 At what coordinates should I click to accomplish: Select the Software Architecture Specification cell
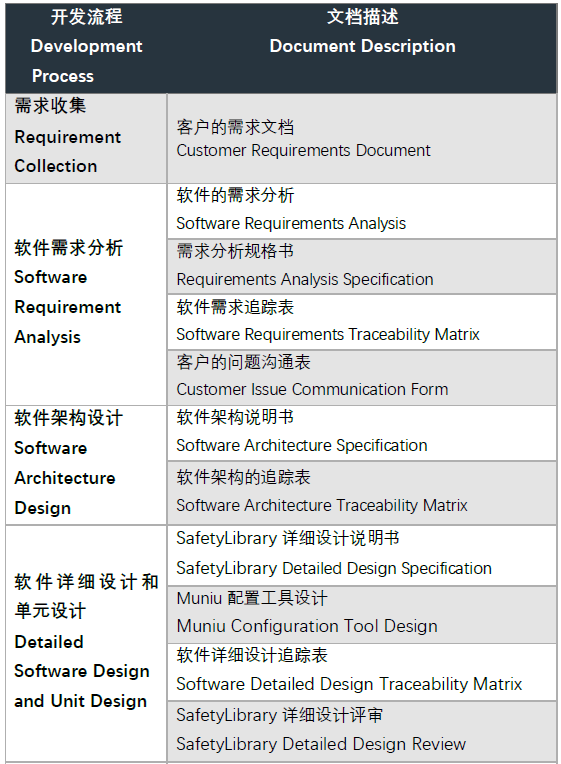(362, 433)
